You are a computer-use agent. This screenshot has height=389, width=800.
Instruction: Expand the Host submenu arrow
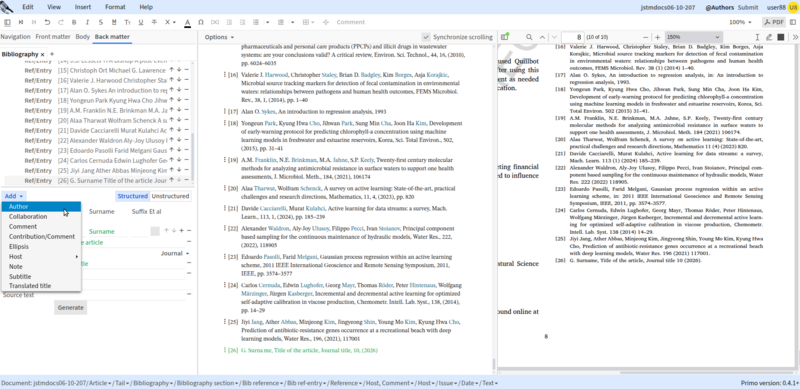pyautogui.click(x=77, y=257)
